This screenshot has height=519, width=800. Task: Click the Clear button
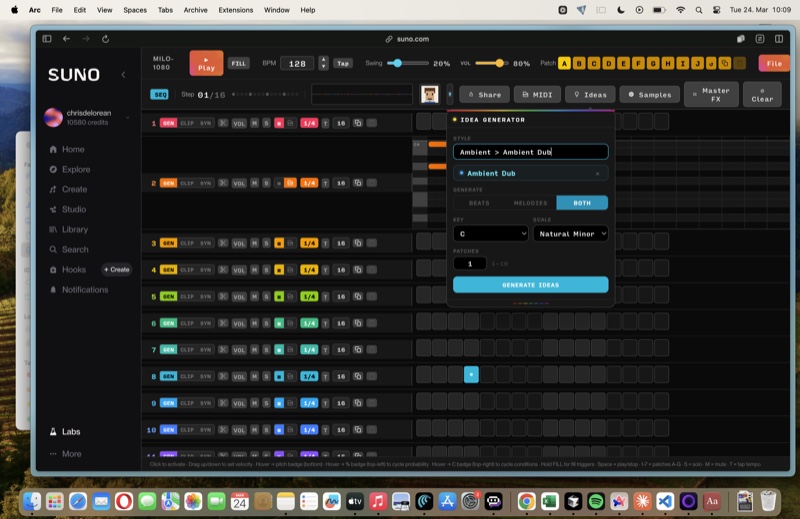pyautogui.click(x=762, y=94)
